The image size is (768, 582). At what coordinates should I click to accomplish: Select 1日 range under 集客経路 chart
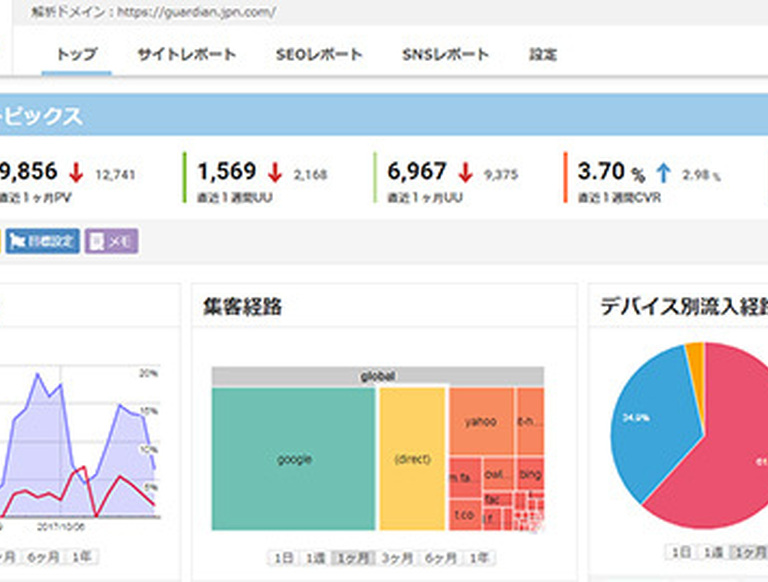281,557
